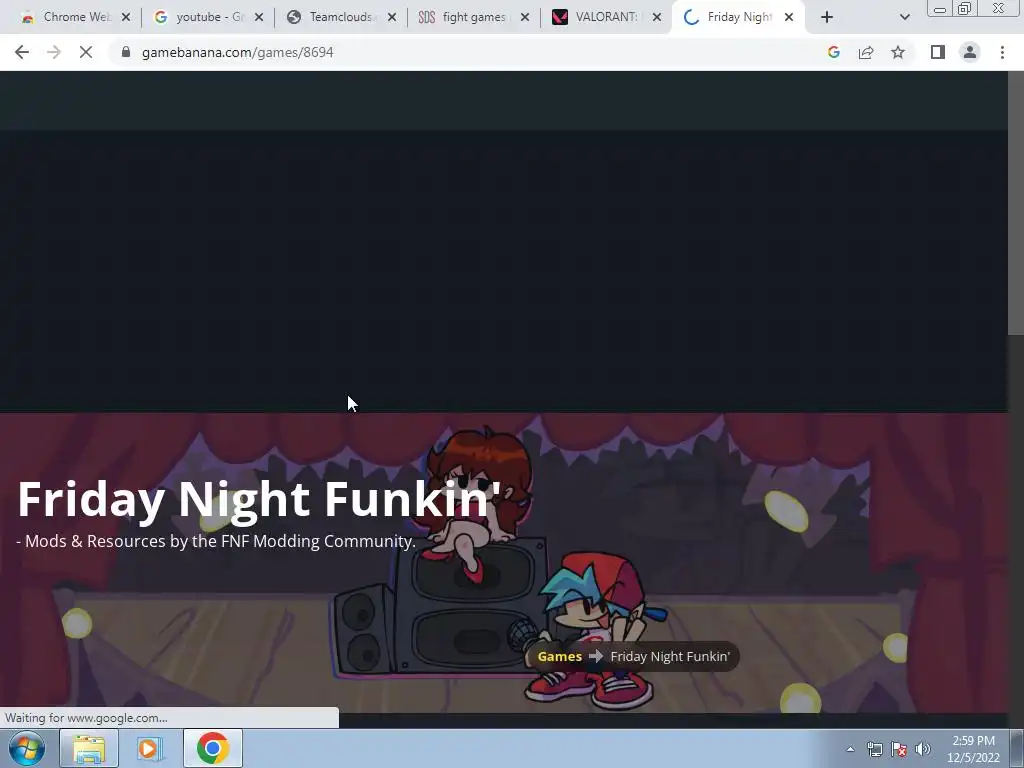Stop loading the page
This screenshot has width=1024, height=768.
click(x=86, y=52)
